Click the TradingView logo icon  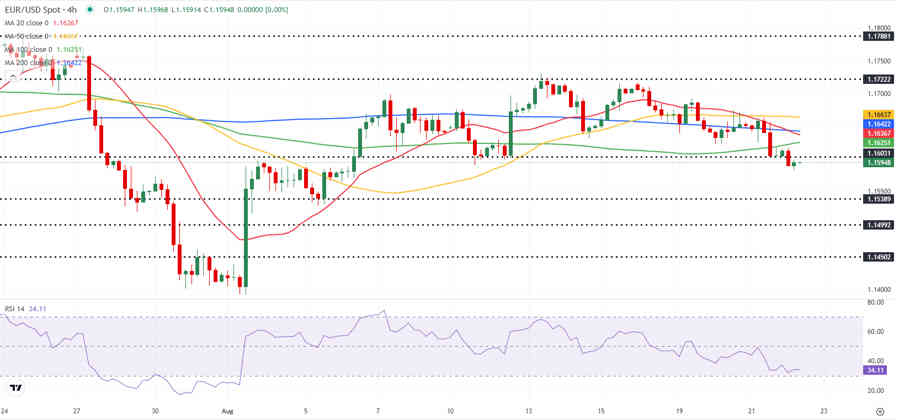[17, 388]
